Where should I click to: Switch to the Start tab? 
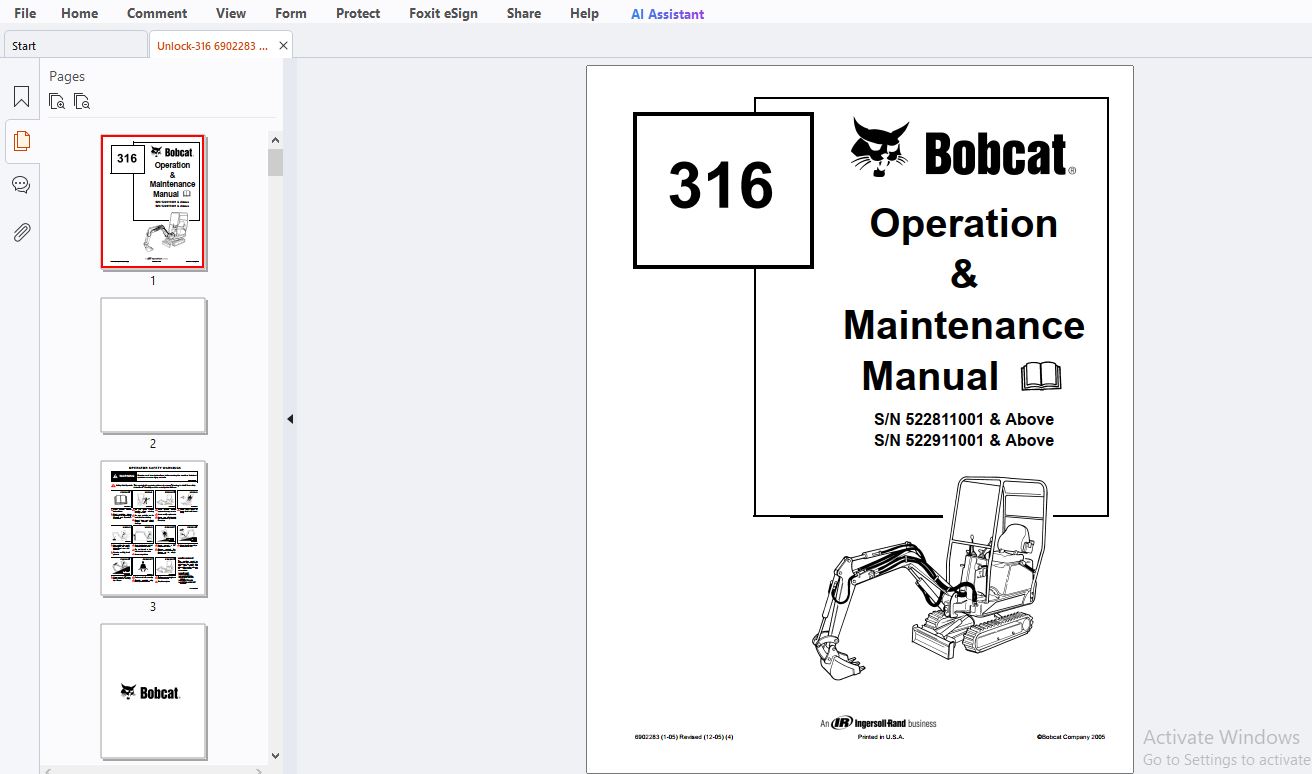(x=75, y=45)
